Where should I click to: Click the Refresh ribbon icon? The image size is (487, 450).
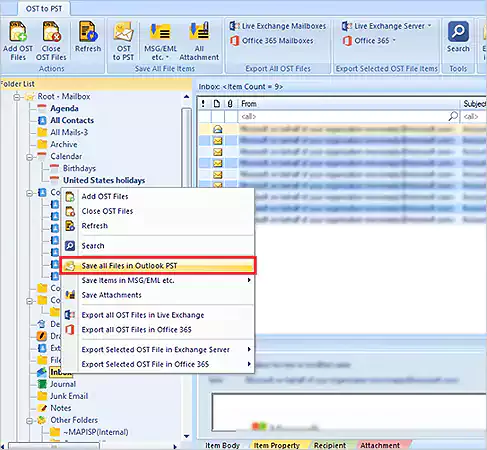click(88, 37)
